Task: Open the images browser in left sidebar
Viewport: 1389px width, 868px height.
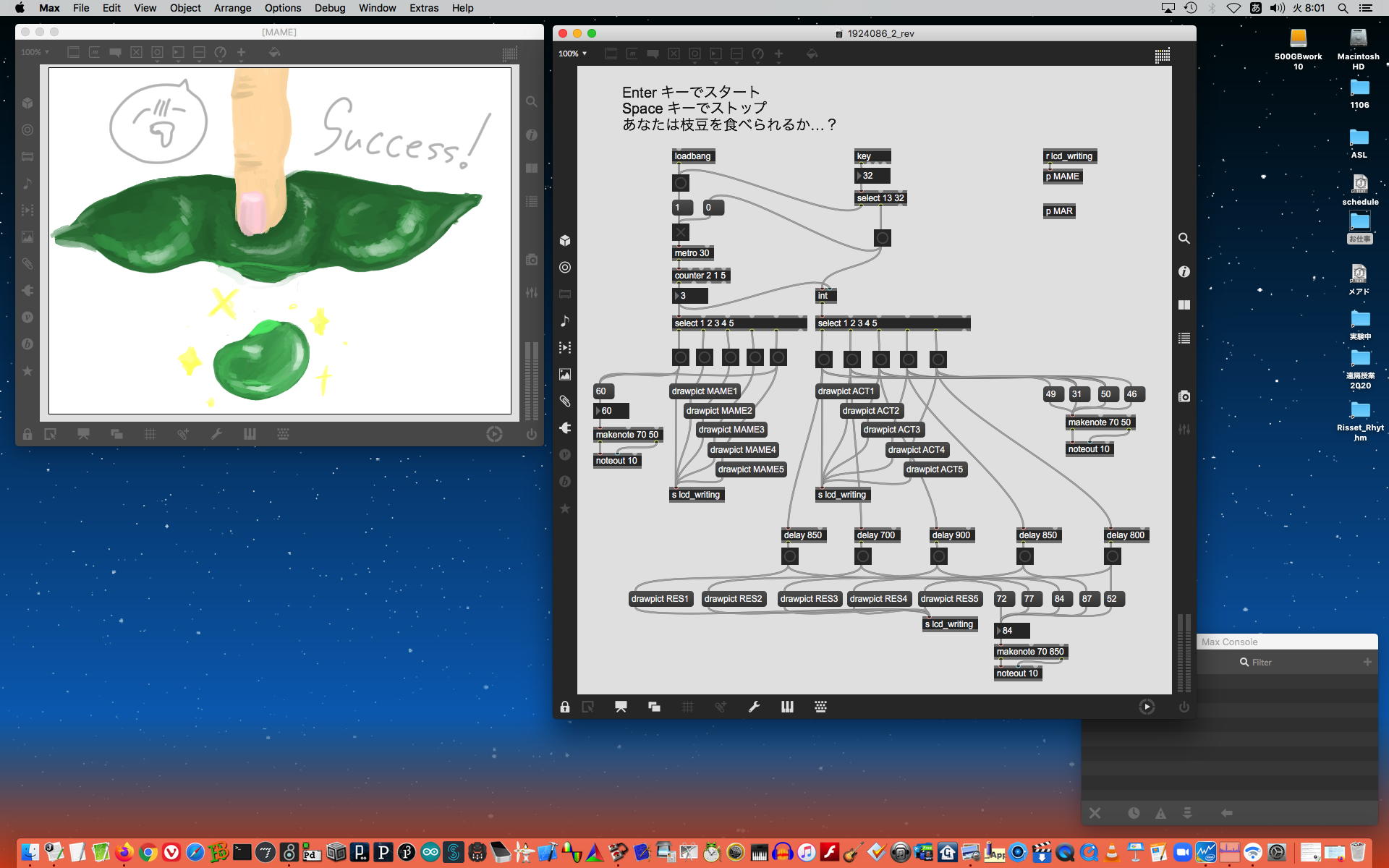Action: pyautogui.click(x=565, y=375)
